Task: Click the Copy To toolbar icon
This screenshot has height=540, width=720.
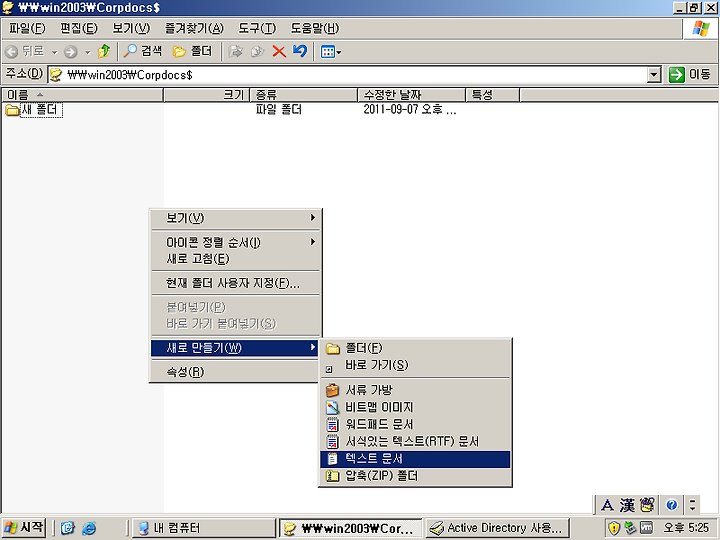Action: point(258,51)
